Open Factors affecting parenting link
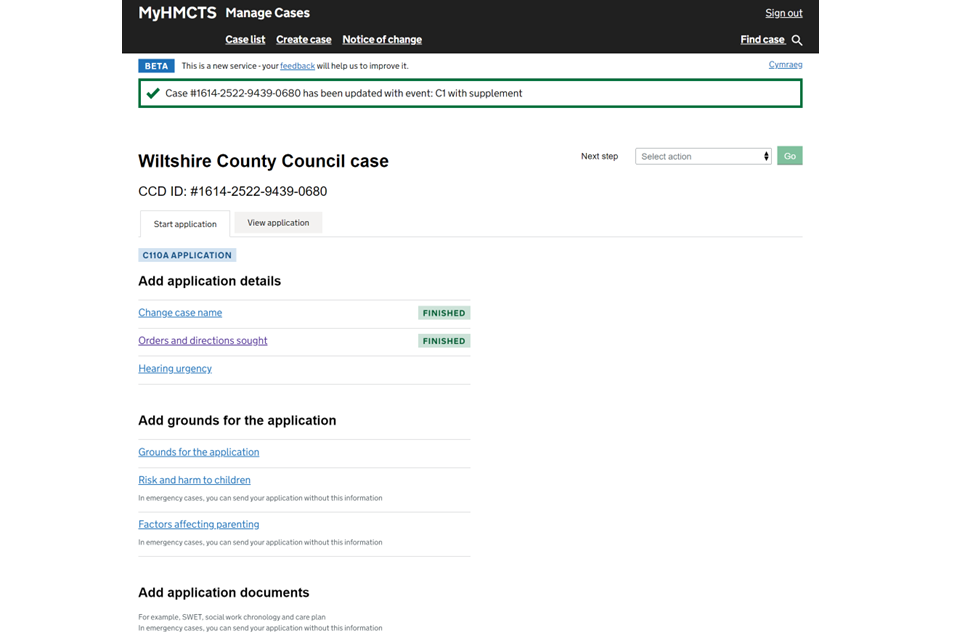Viewport: 960px width, 640px height. [x=199, y=524]
